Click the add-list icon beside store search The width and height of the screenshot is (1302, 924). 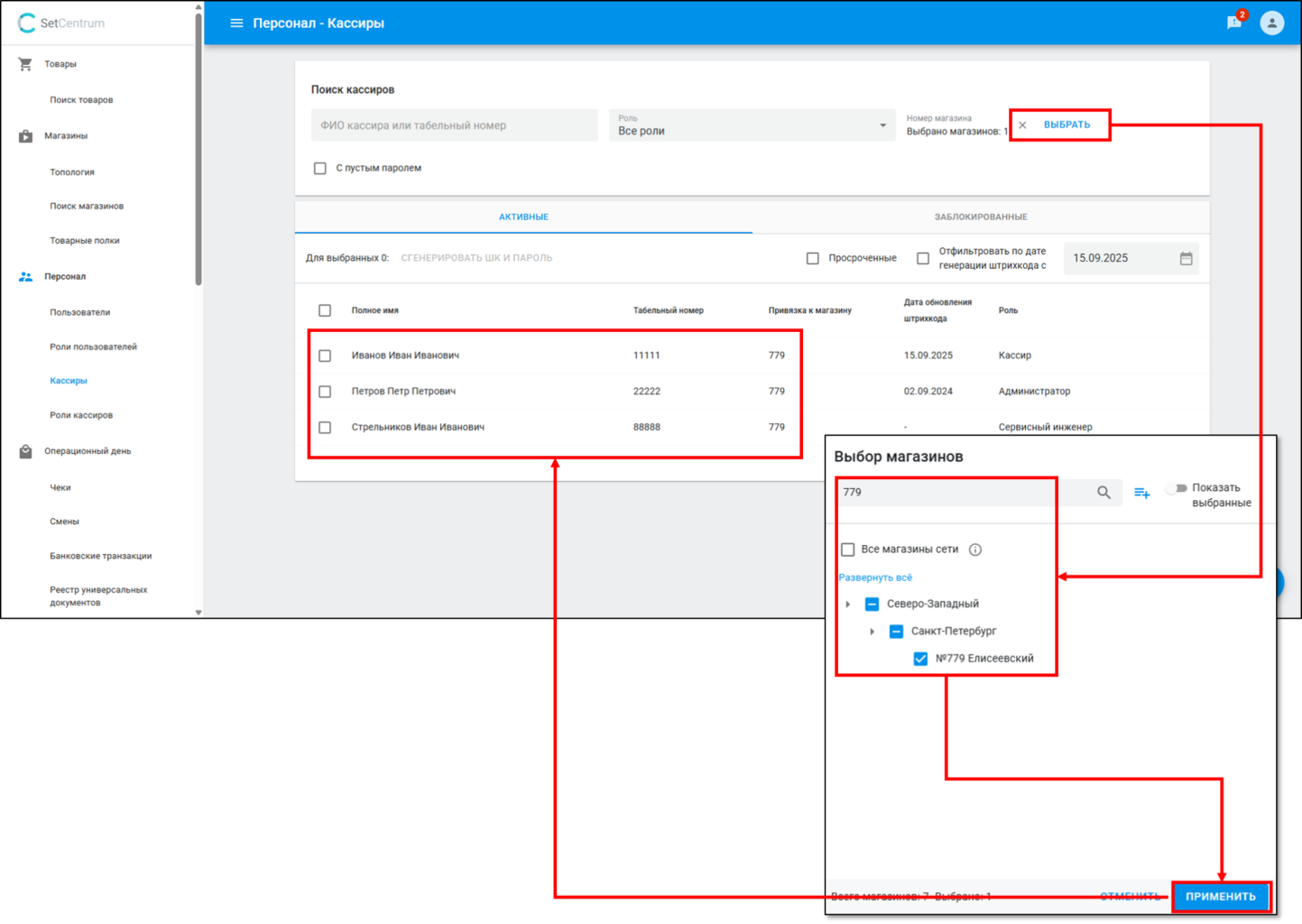point(1141,493)
